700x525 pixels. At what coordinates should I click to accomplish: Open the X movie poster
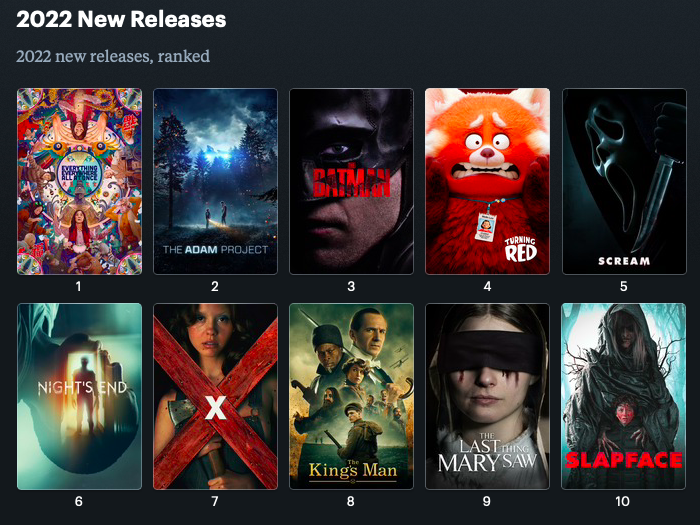[x=215, y=396]
